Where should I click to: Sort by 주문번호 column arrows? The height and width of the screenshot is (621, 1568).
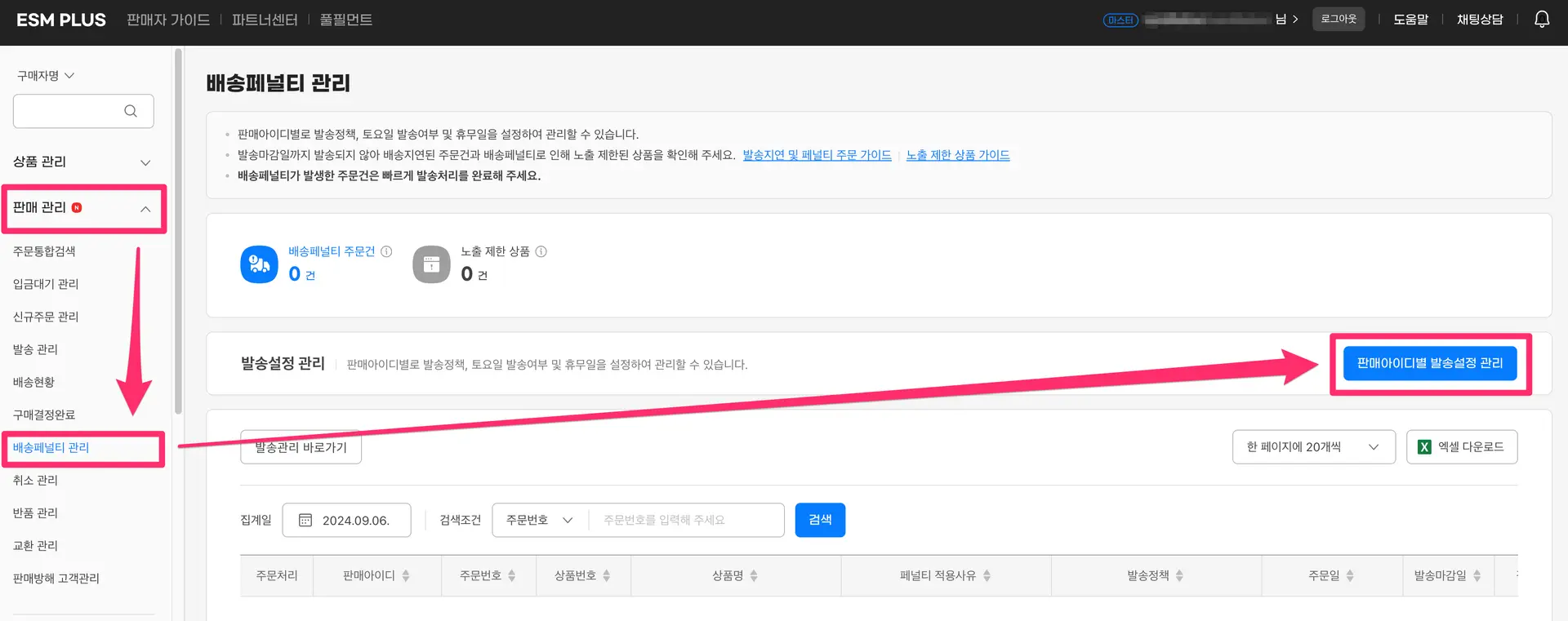click(x=512, y=575)
